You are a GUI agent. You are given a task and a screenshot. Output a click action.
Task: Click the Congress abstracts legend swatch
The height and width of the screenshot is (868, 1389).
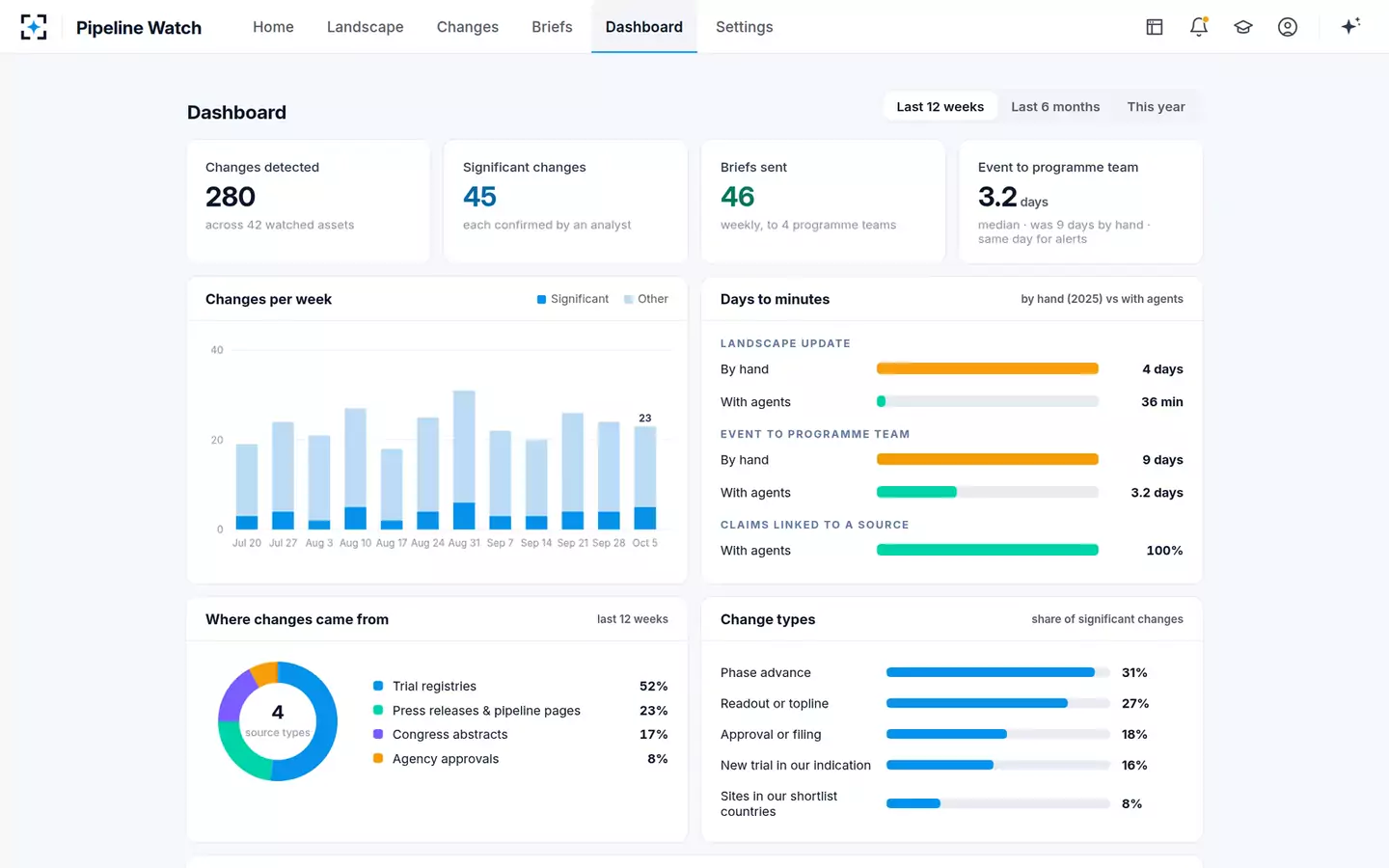(378, 734)
